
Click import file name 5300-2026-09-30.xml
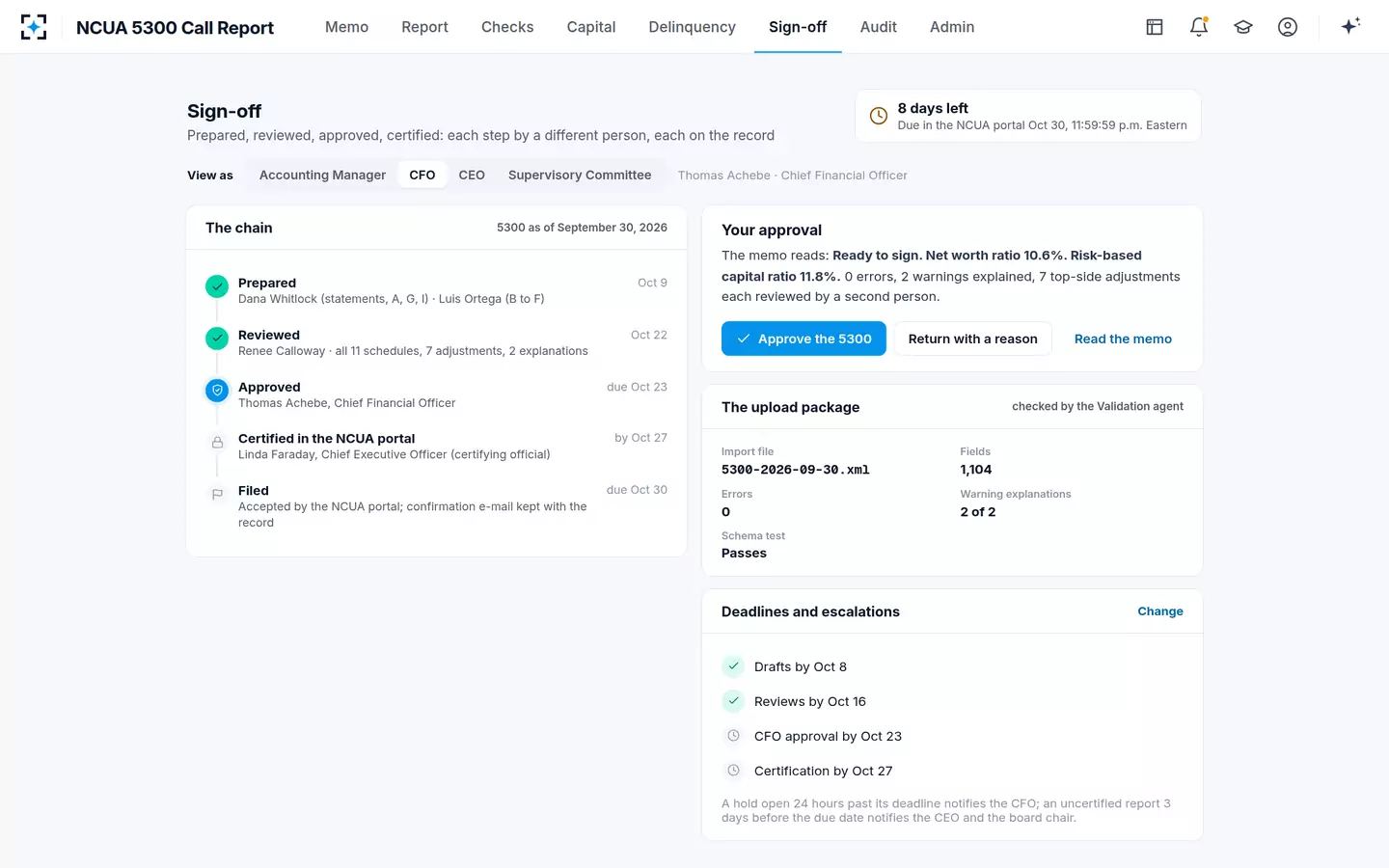pos(796,470)
